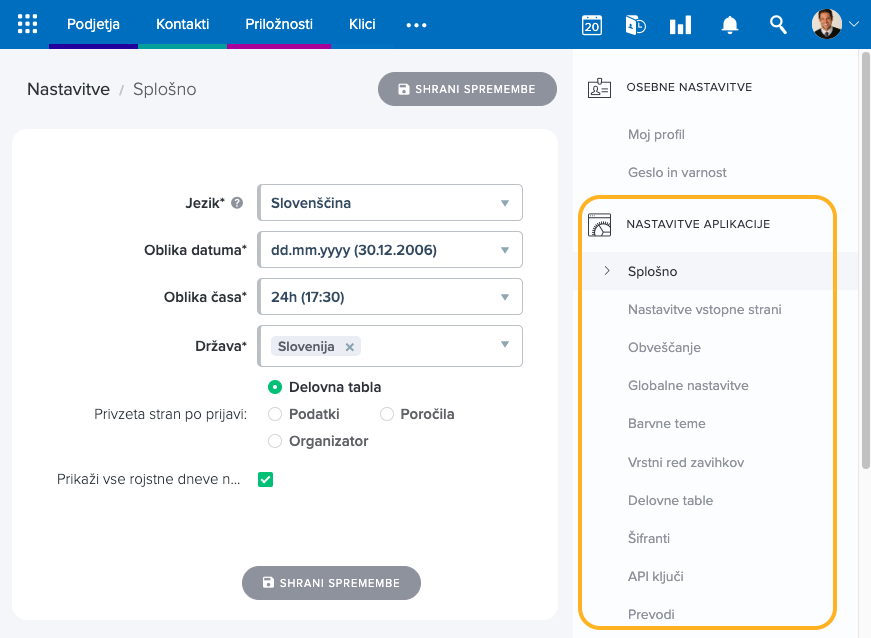Expand the Oblika časa dropdown
This screenshot has width=871, height=638.
click(x=390, y=297)
